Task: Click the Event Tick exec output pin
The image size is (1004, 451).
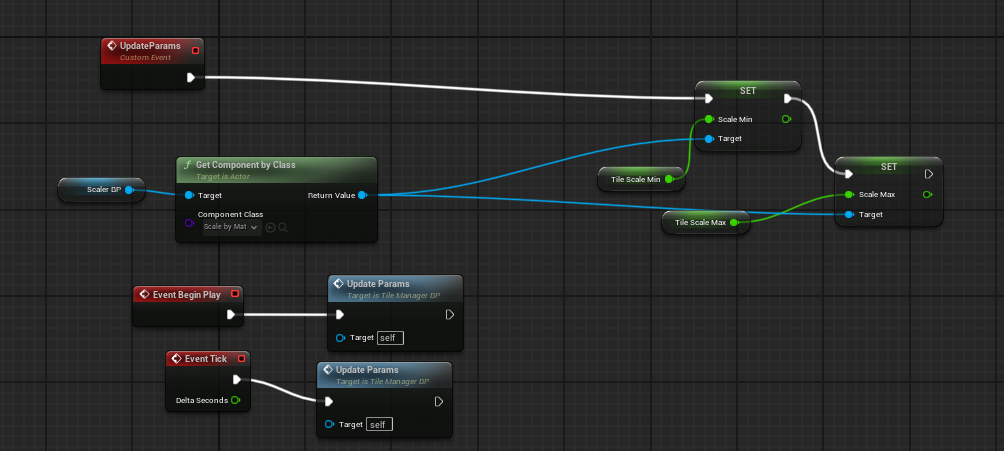Action: (x=237, y=379)
